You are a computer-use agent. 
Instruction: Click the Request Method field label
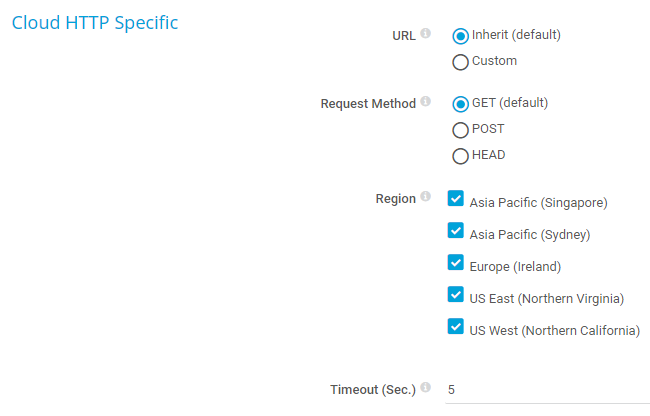[x=367, y=104]
